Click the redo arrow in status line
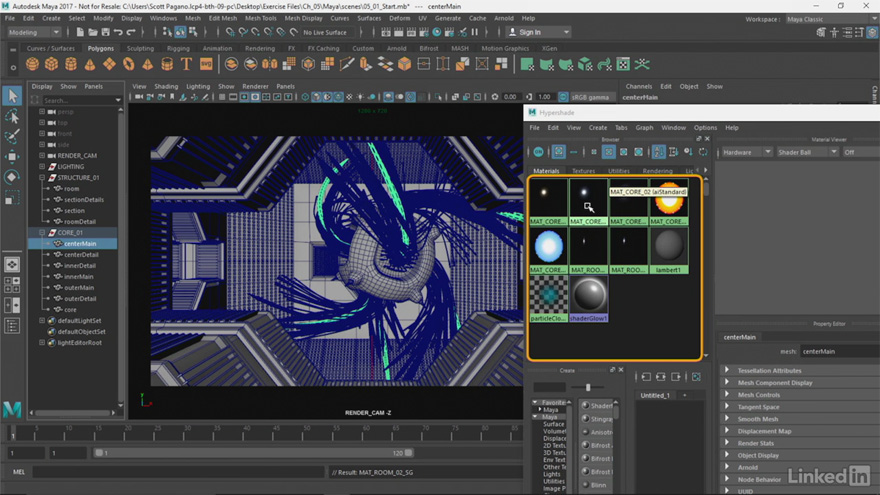This screenshot has height=495, width=880. point(131,32)
